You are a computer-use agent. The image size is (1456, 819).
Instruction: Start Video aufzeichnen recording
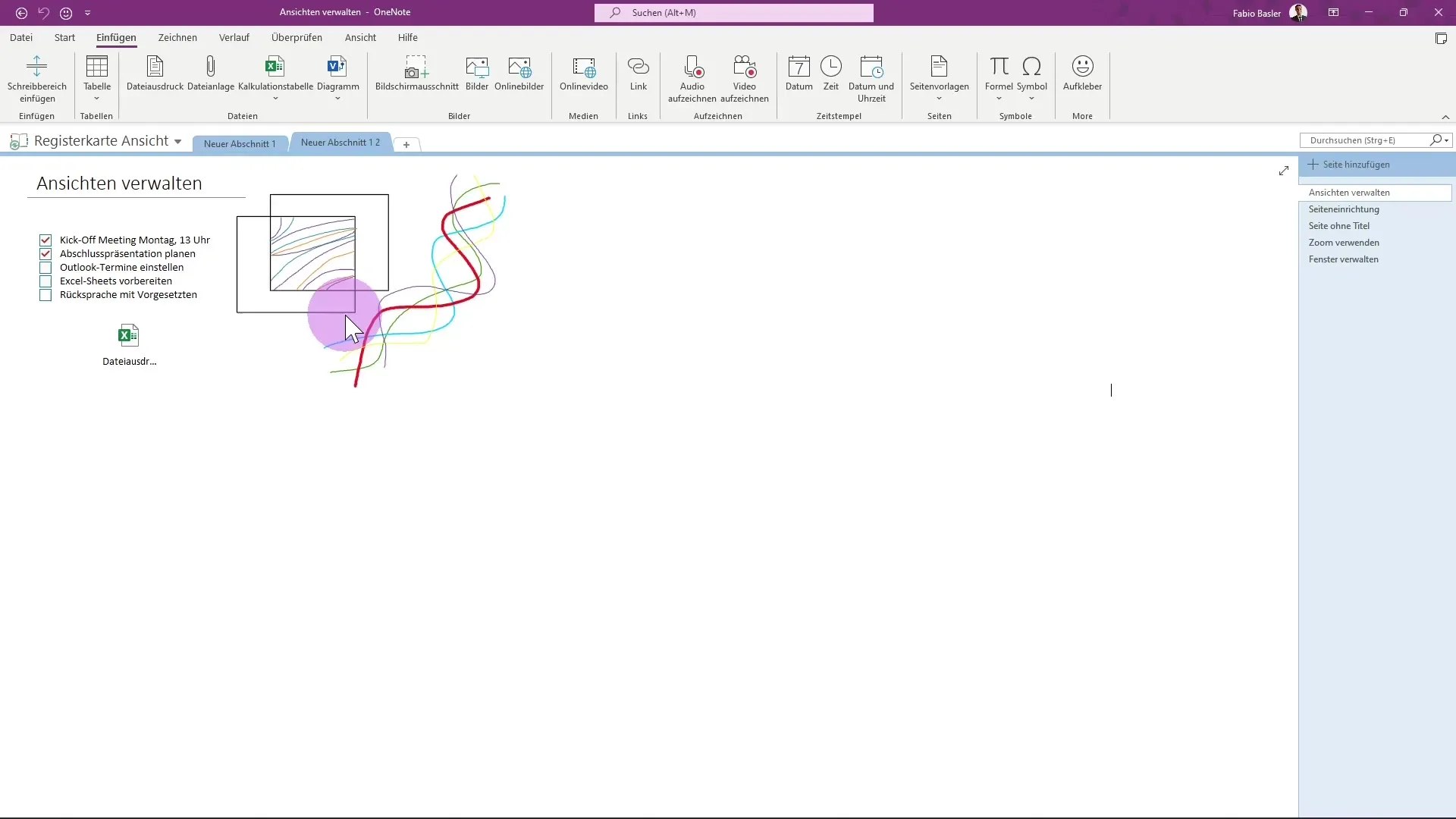745,79
